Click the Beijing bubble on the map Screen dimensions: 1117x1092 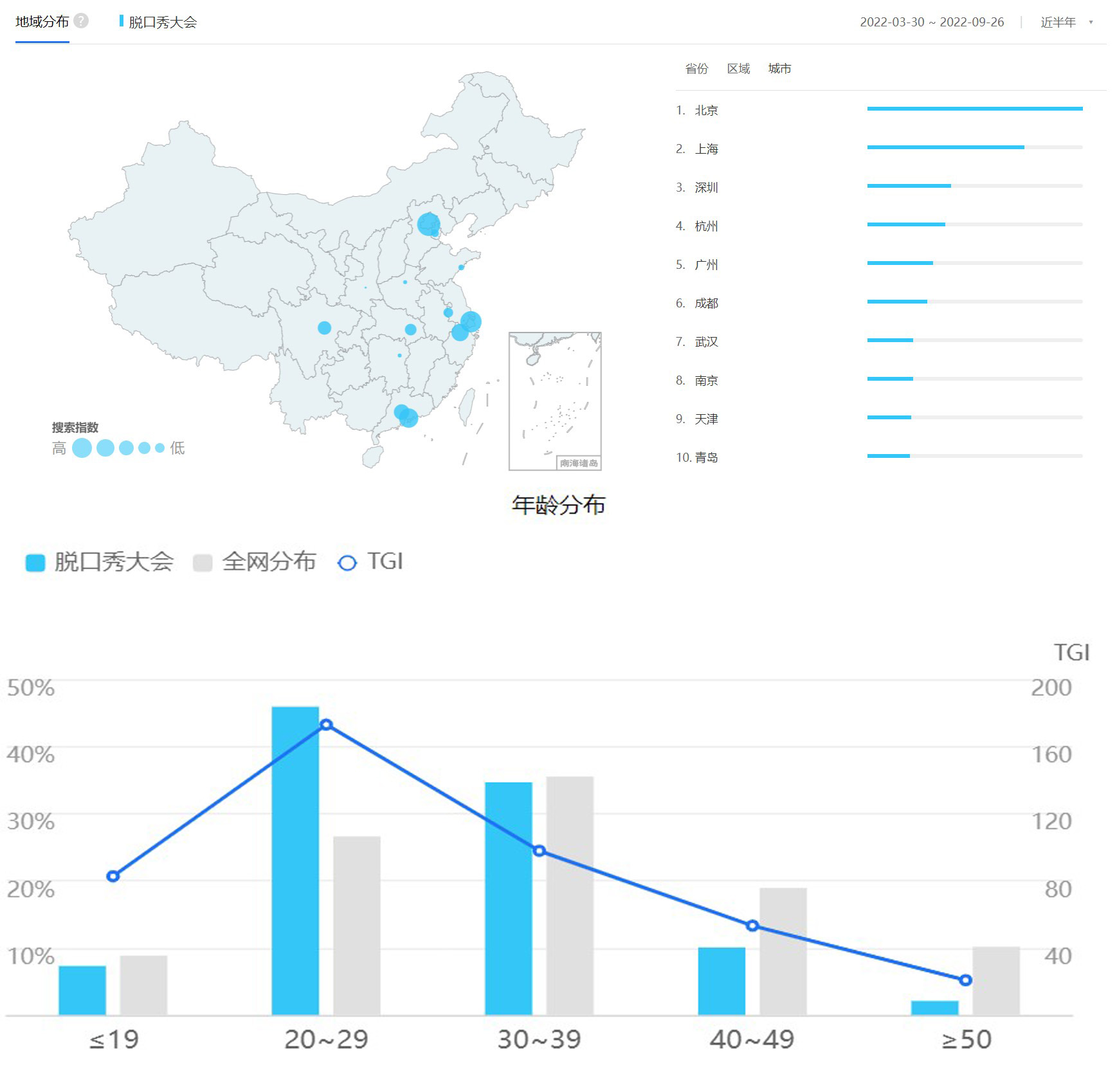428,224
